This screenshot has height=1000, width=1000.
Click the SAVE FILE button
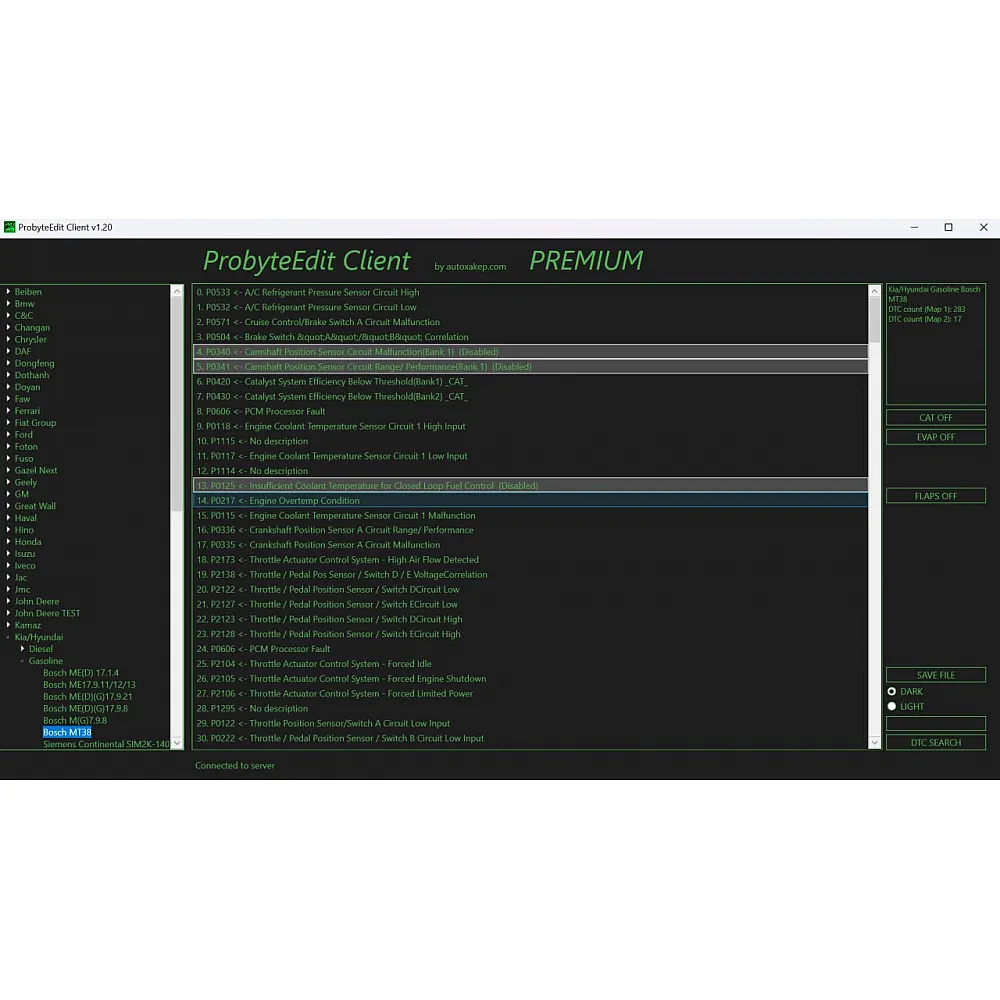935,675
